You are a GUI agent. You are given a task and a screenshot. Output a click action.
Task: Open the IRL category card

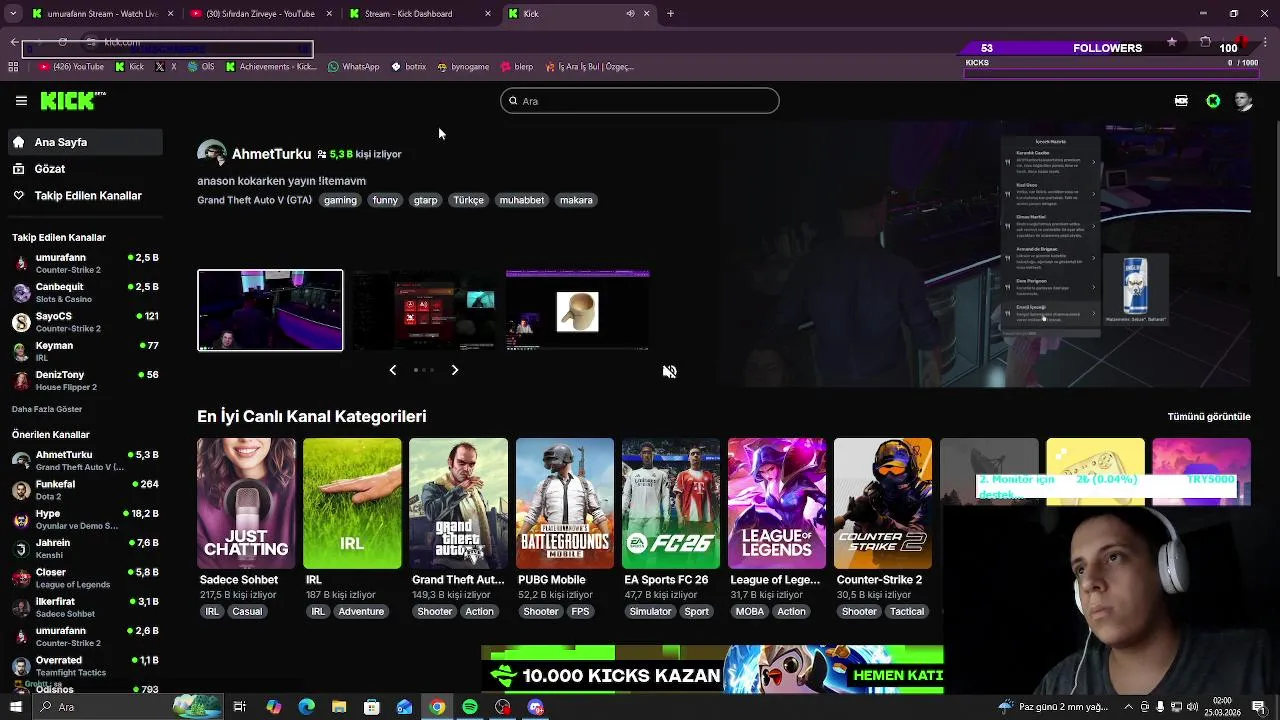click(x=352, y=503)
